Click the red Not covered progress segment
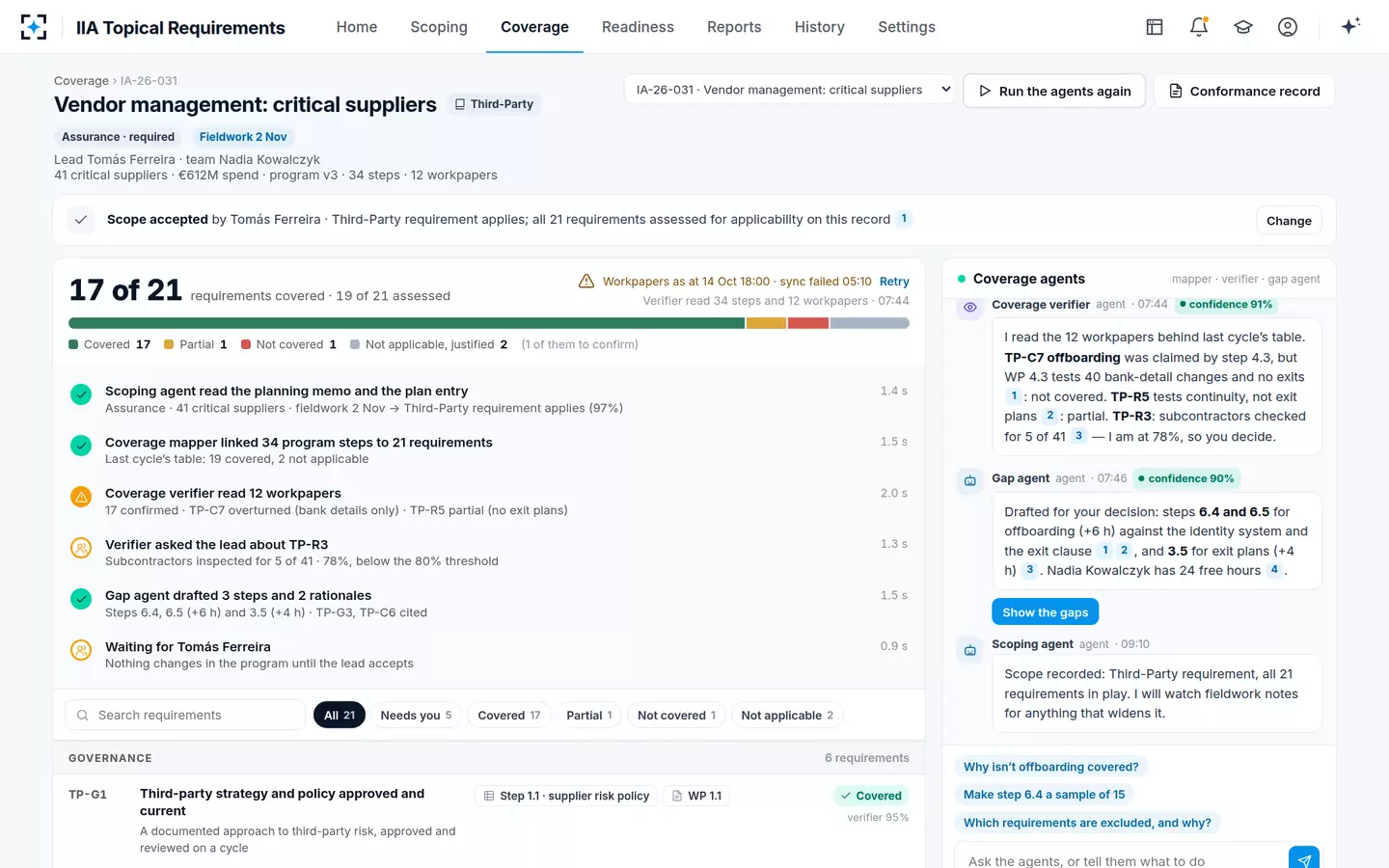This screenshot has height=868, width=1389. [x=808, y=324]
